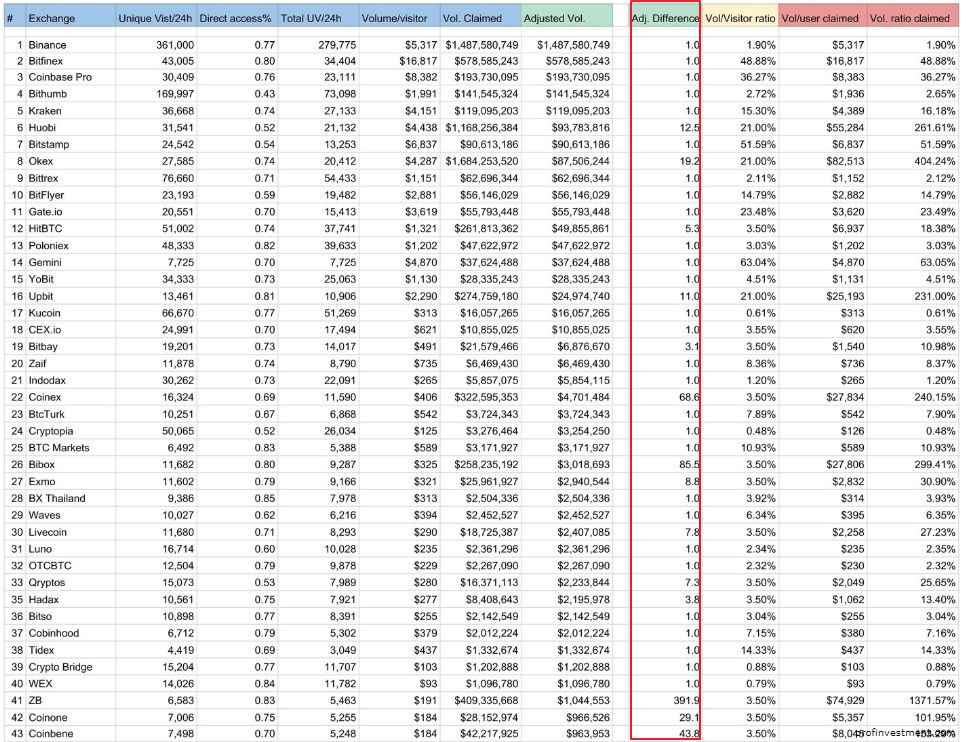Select the "Gate.io" exchange name

(46, 212)
